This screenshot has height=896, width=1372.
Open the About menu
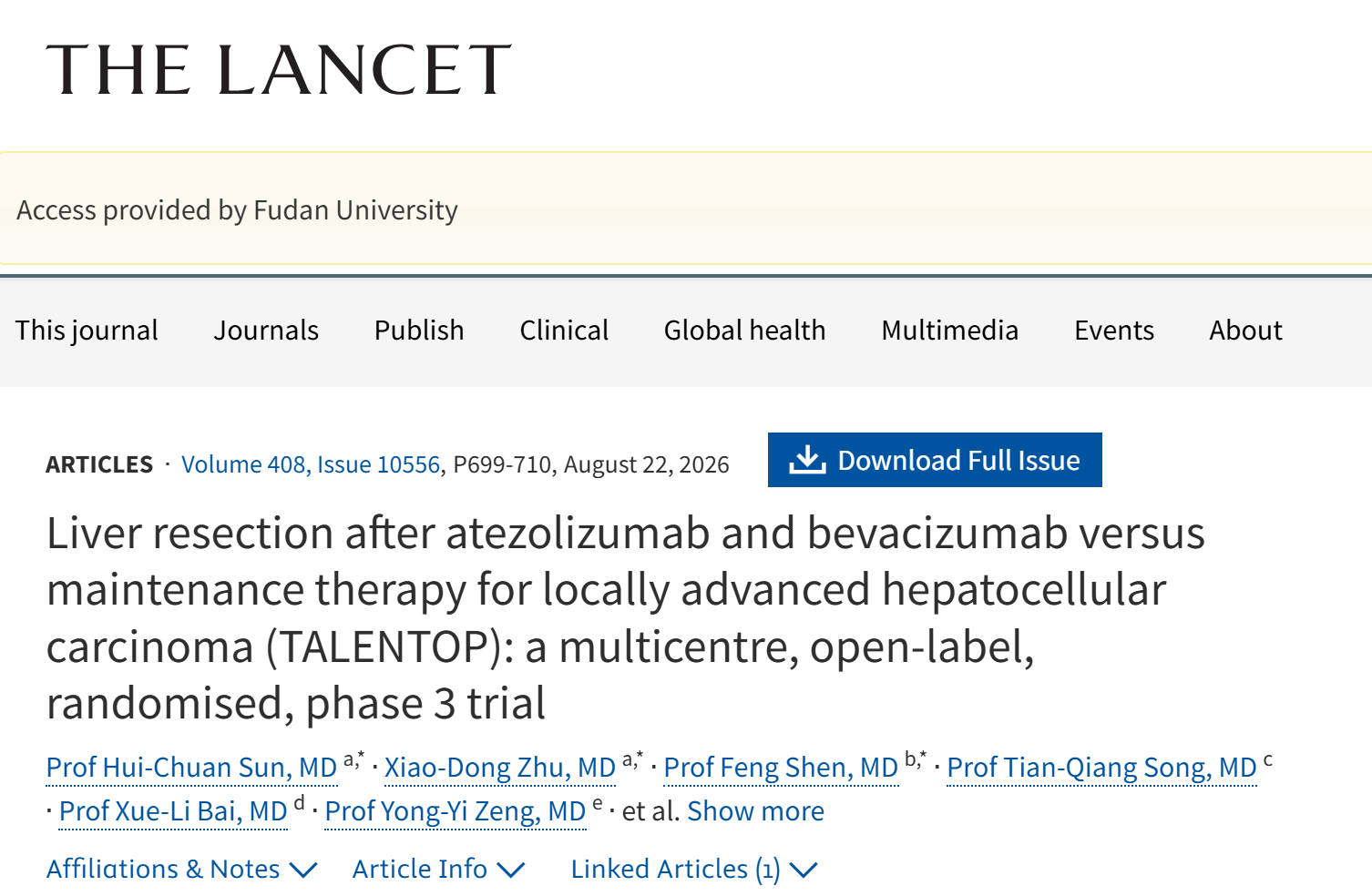[1245, 331]
